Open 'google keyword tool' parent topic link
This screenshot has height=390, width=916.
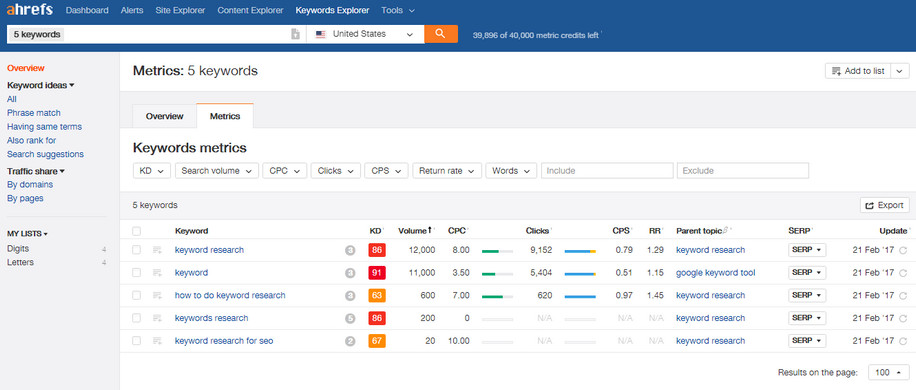(x=716, y=273)
